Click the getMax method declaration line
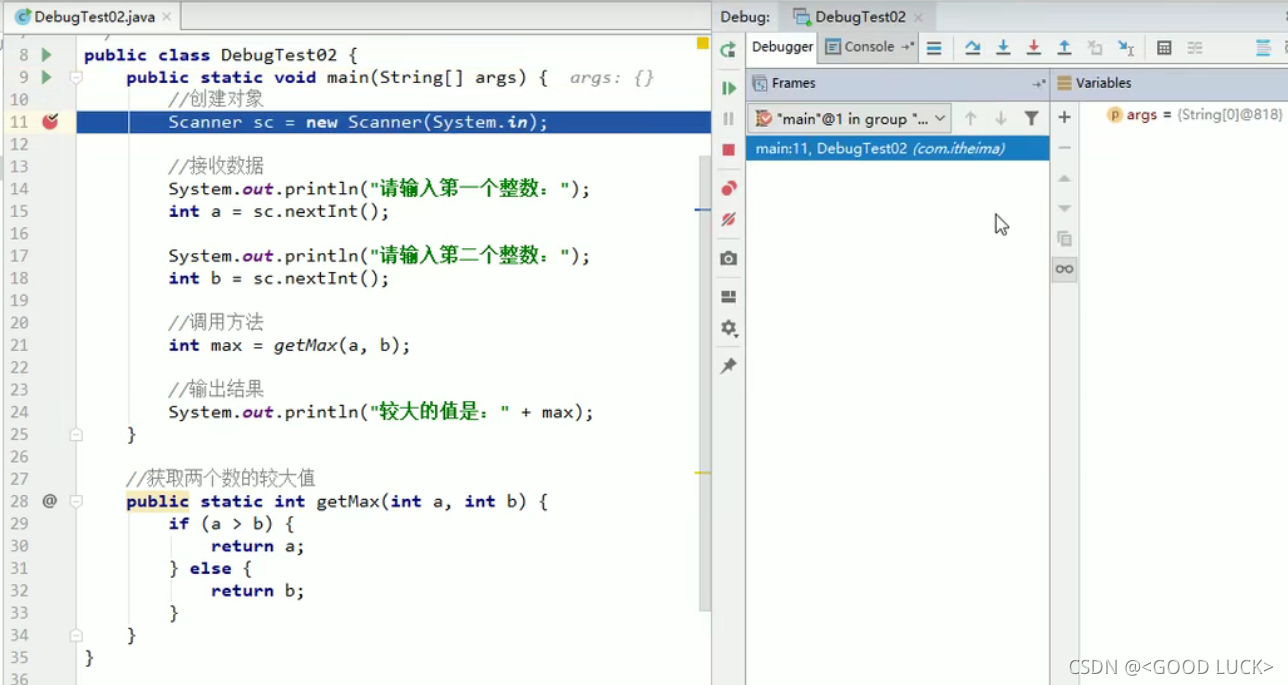The image size is (1288, 685). coord(337,501)
